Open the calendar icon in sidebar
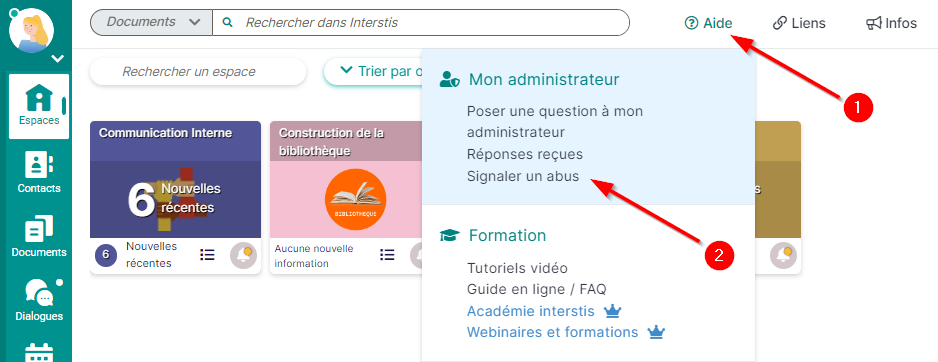 [39, 352]
